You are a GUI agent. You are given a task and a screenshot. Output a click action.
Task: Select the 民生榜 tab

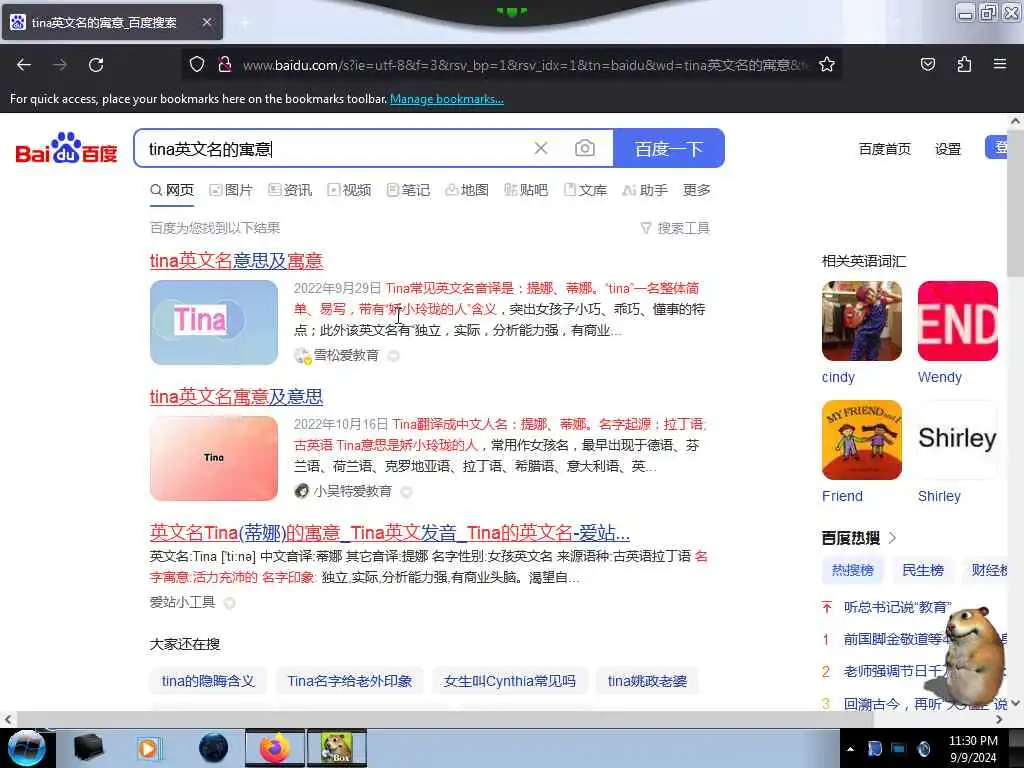point(923,570)
